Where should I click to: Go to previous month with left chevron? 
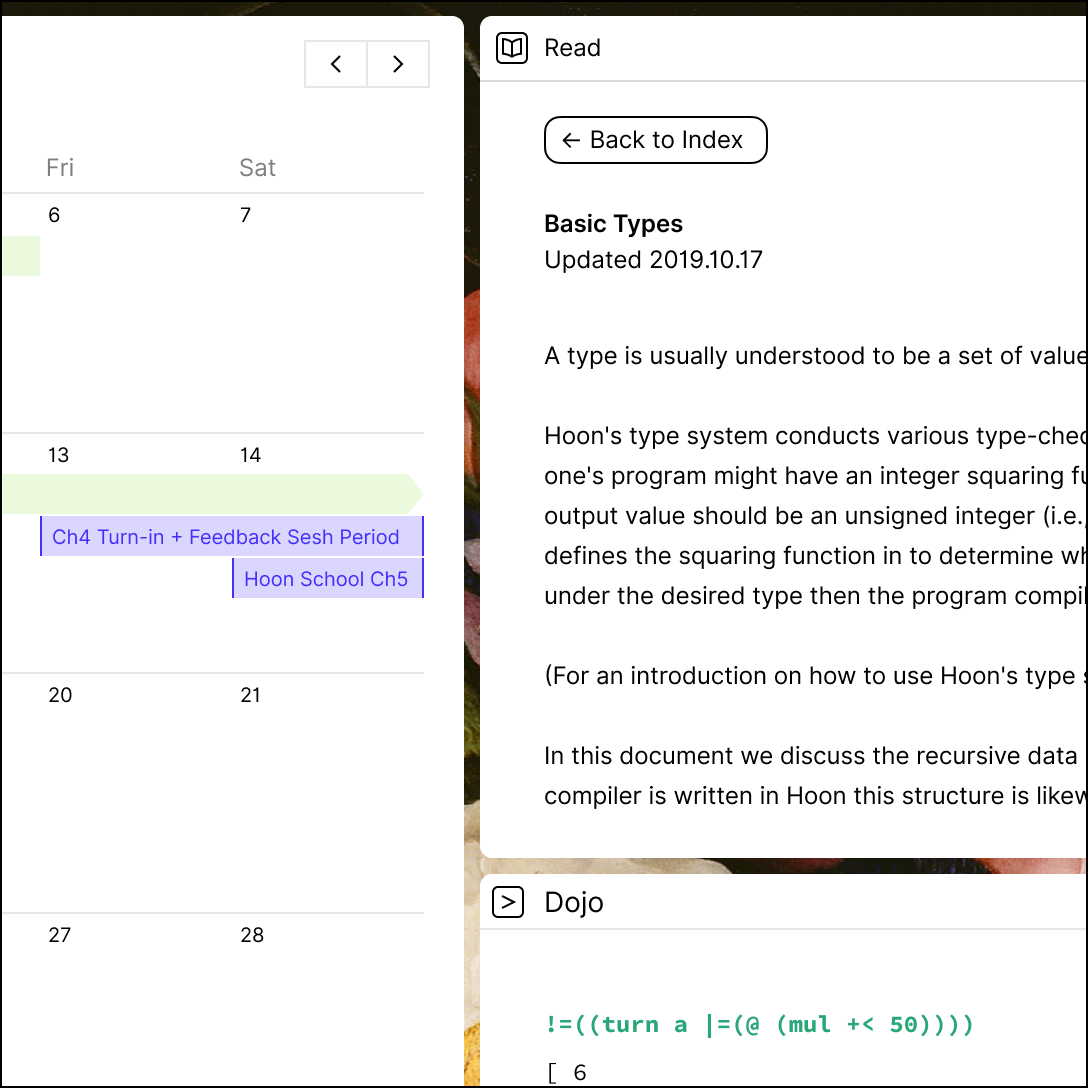point(336,64)
